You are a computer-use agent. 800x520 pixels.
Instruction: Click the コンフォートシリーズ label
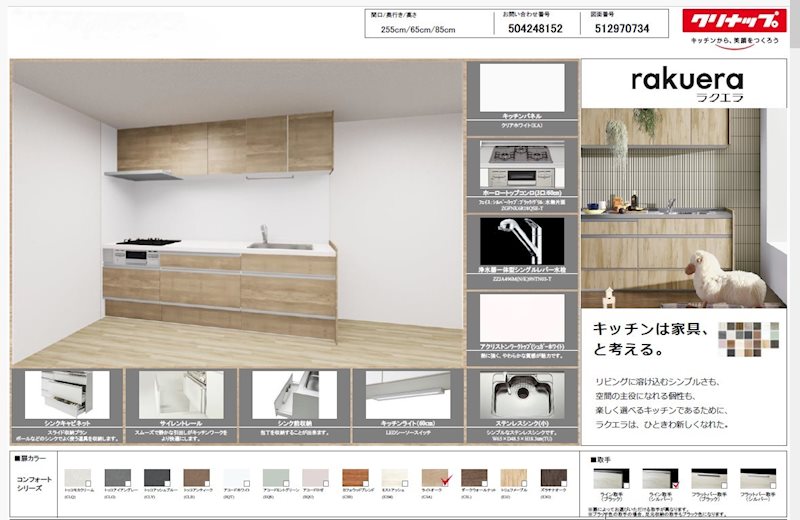[34, 484]
